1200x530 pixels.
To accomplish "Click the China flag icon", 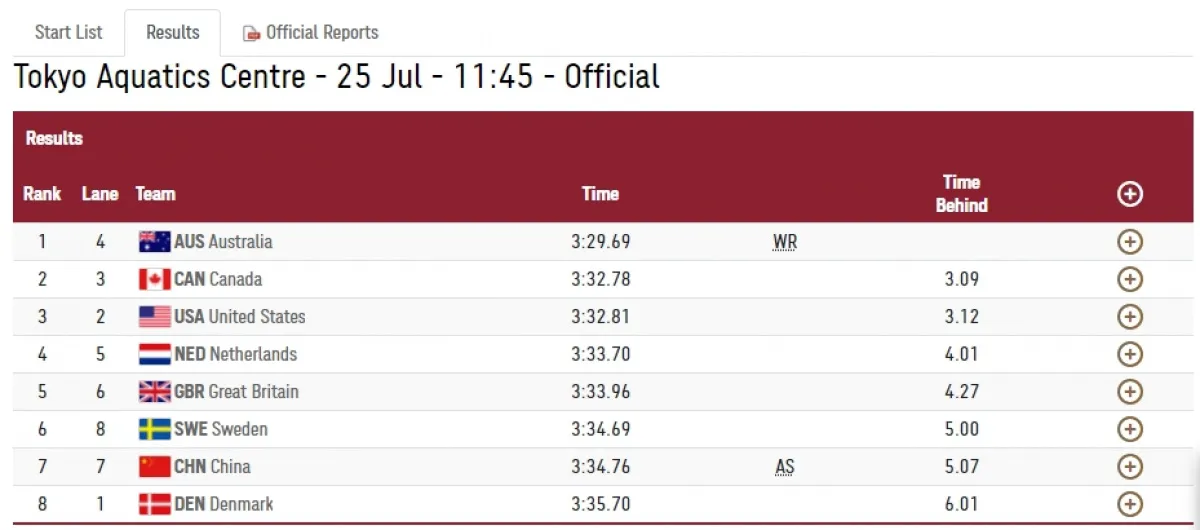I will (154, 467).
